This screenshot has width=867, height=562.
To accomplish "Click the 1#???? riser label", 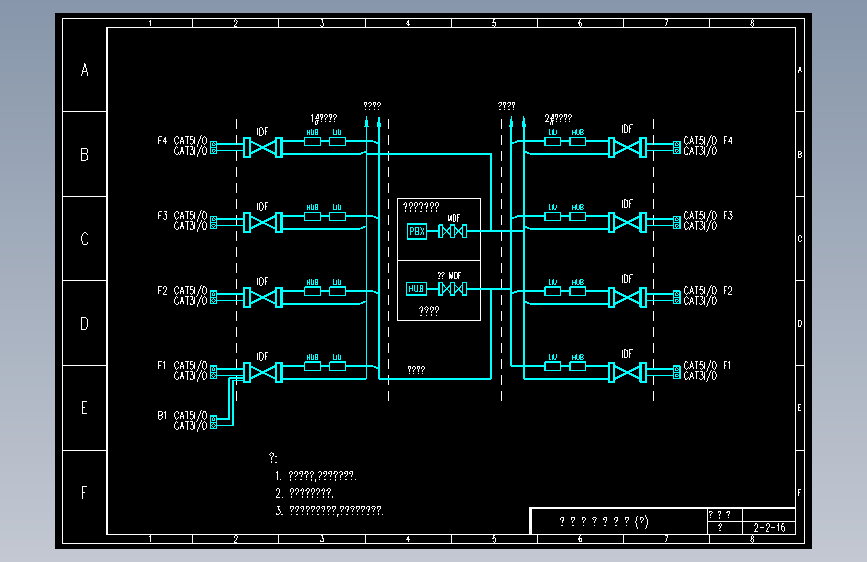I will pyautogui.click(x=323, y=118).
